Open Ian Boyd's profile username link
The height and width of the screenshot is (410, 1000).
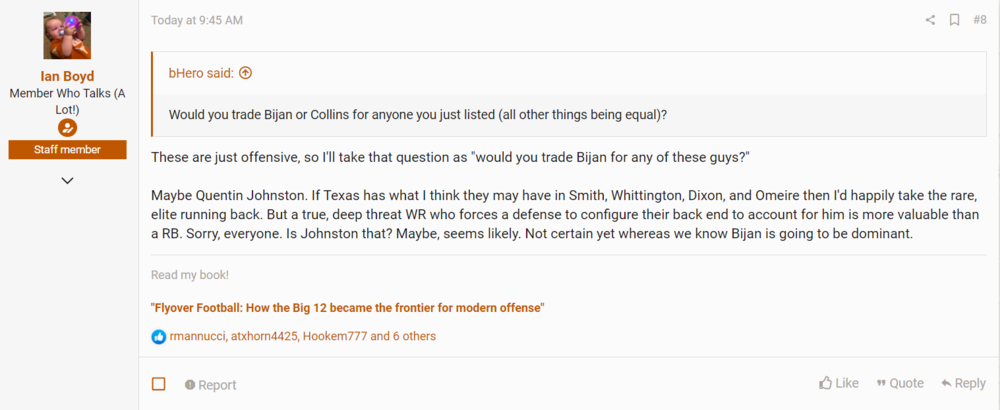click(67, 75)
